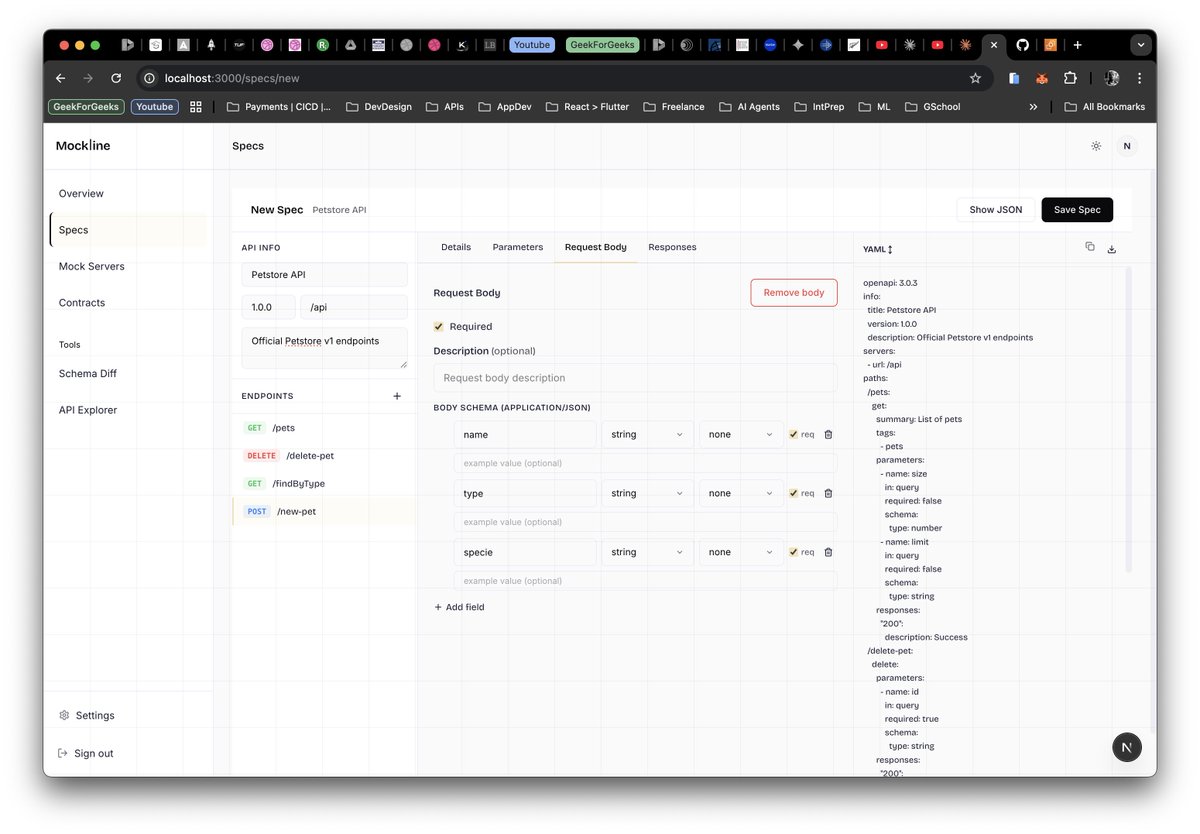Viewport: 1200px width, 834px height.
Task: Open the Chrome three-dot menu
Action: 1139,78
